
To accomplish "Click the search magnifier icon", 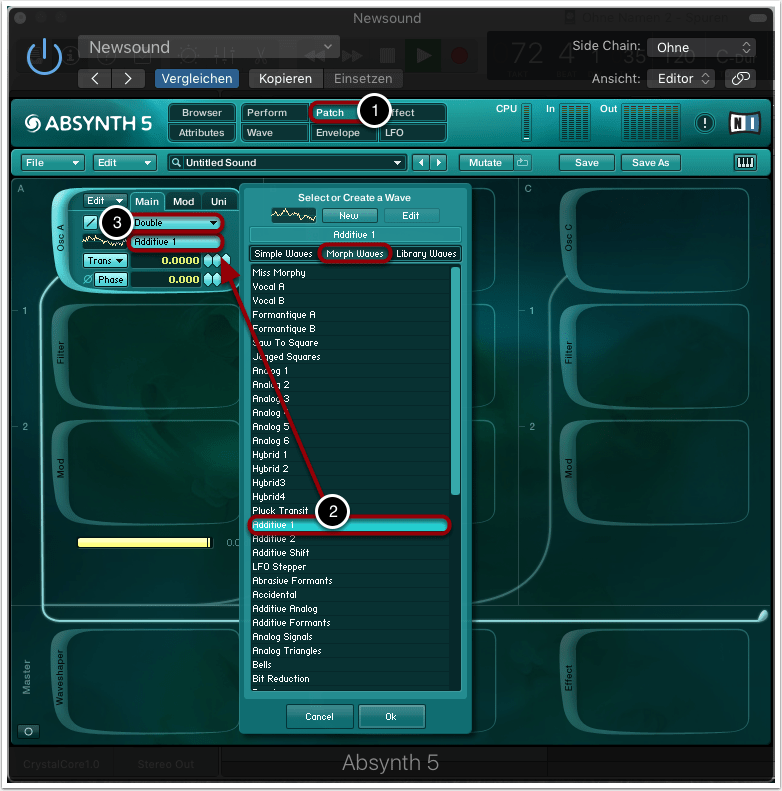I will click(176, 163).
